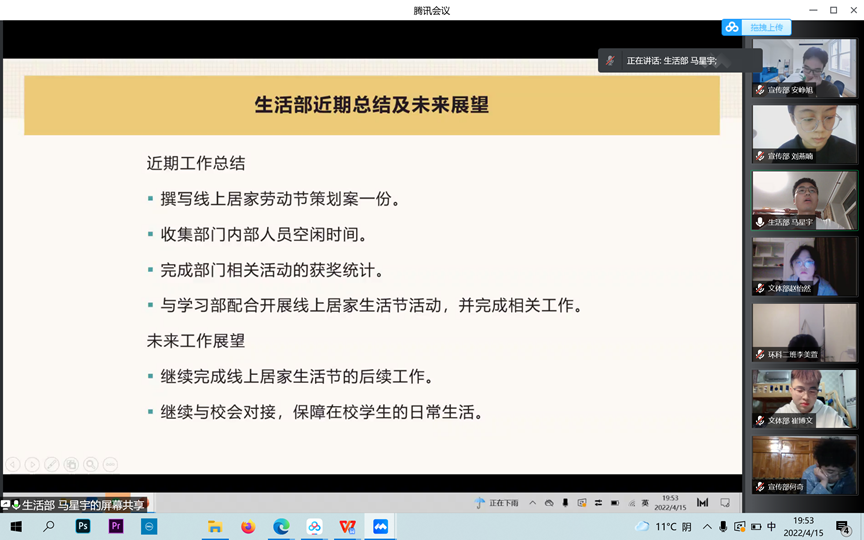Open Baidu Netdisk icon in the taskbar
864x540 pixels.
314,527
